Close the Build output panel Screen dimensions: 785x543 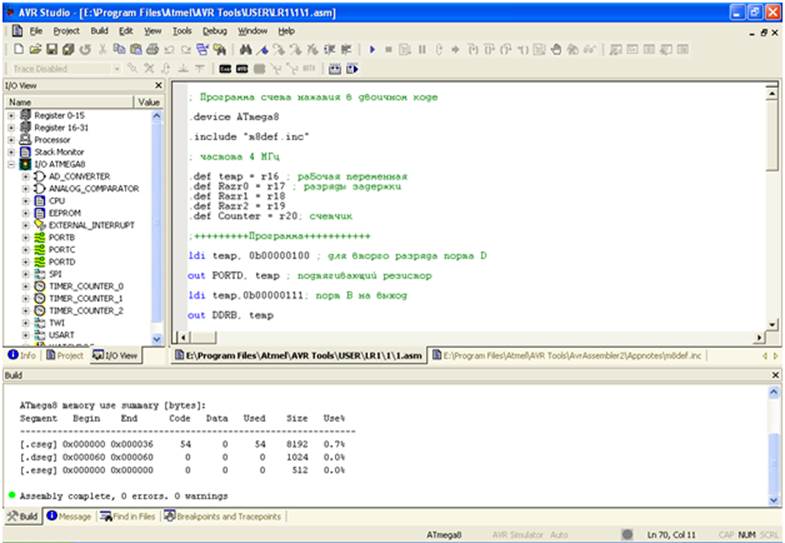point(775,375)
